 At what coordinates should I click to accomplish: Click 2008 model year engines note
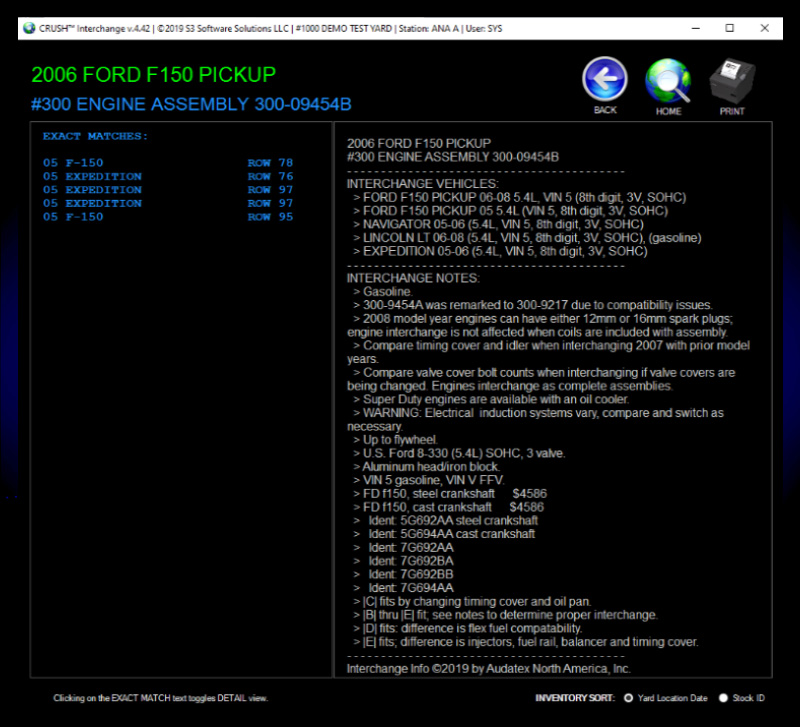point(541,325)
